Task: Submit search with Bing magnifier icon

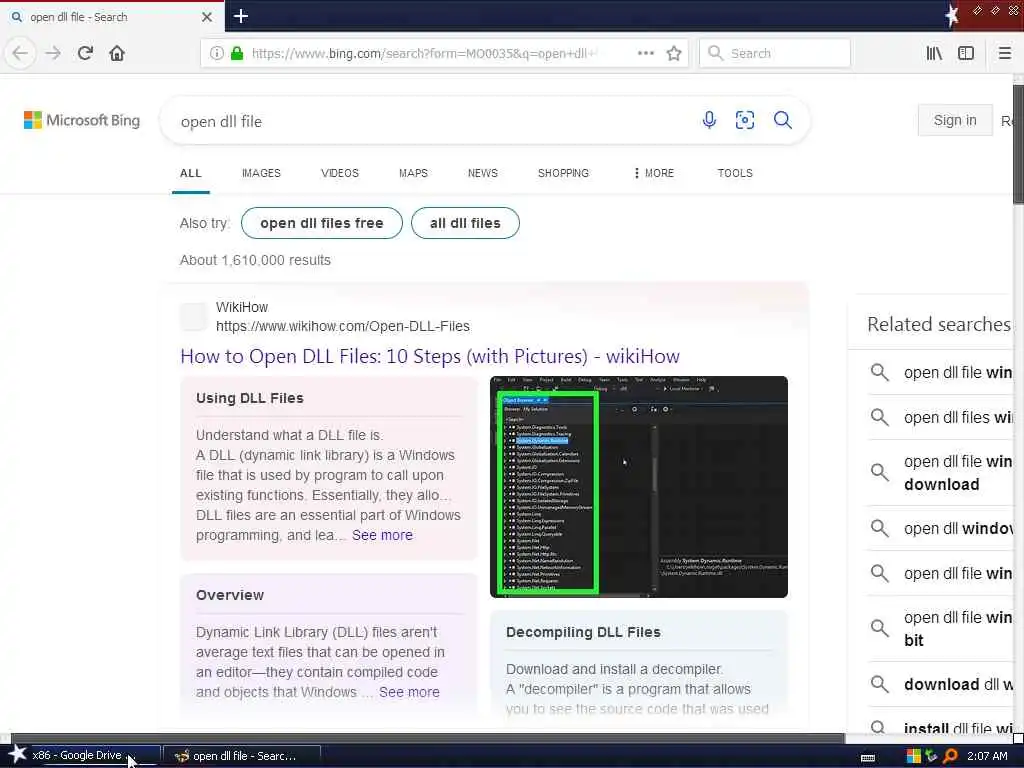Action: tap(782, 120)
